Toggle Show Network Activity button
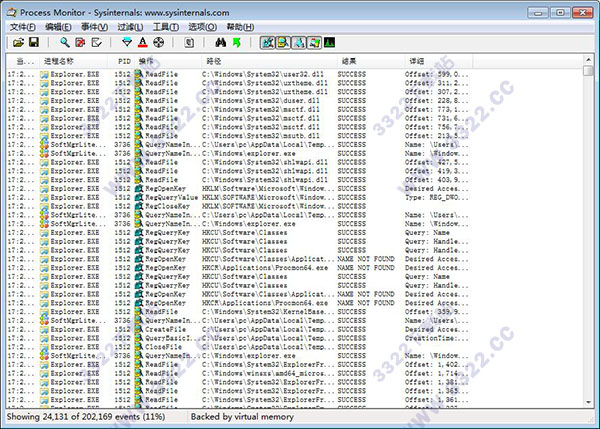Image resolution: width=600 pixels, height=429 pixels. coord(298,42)
